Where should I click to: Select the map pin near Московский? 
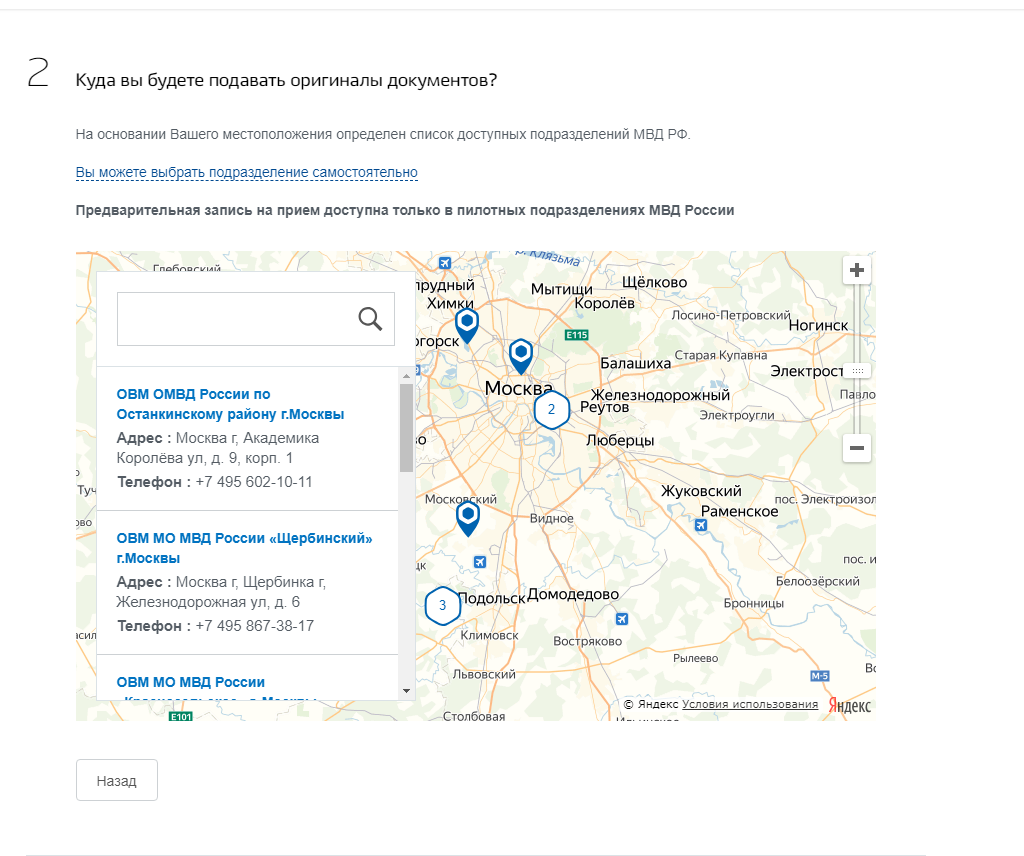(x=468, y=517)
